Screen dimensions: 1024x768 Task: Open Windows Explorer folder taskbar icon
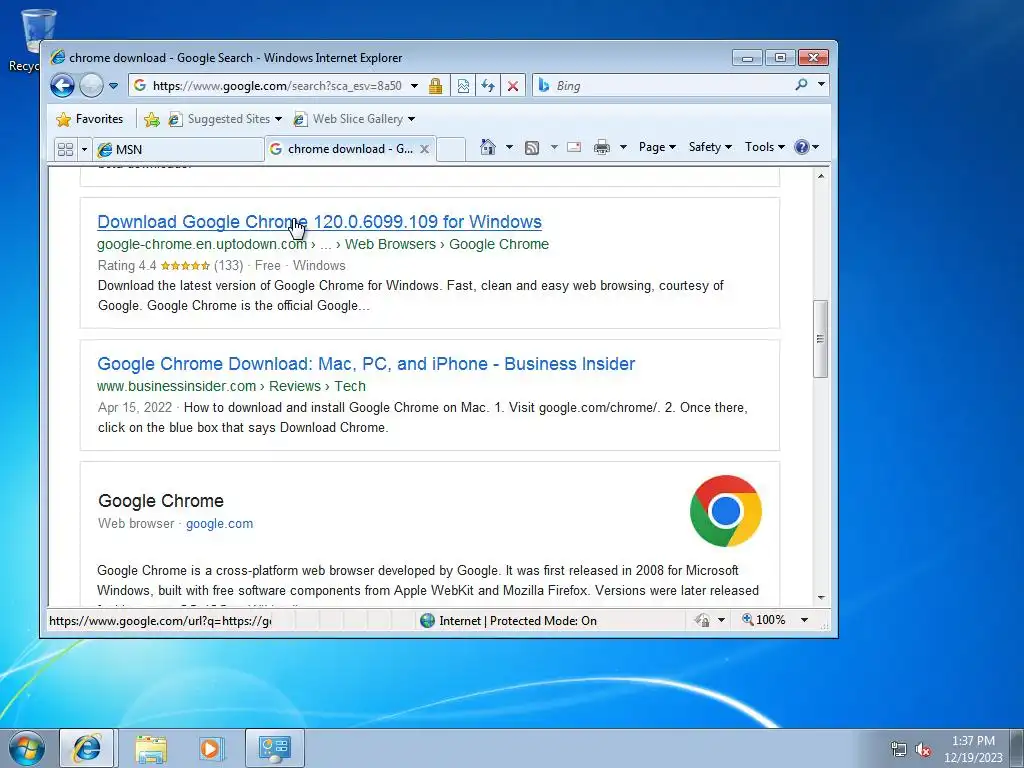[x=151, y=748]
